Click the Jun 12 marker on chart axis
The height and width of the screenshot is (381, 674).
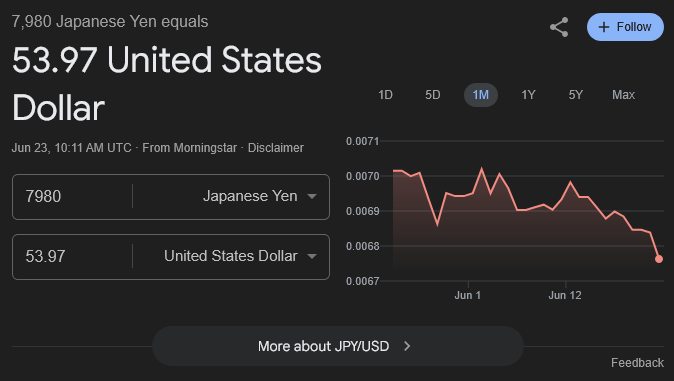click(565, 295)
